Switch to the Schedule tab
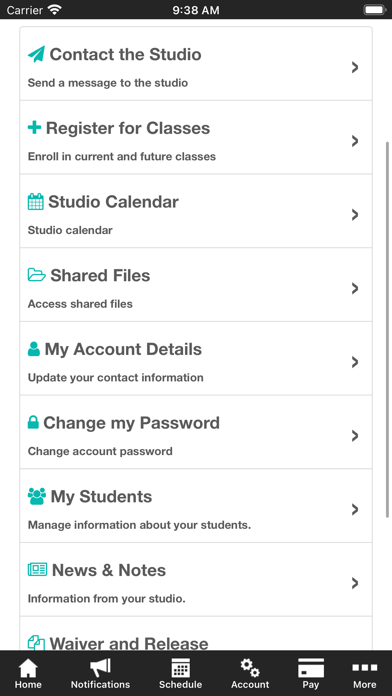This screenshot has width=392, height=696. tap(181, 673)
